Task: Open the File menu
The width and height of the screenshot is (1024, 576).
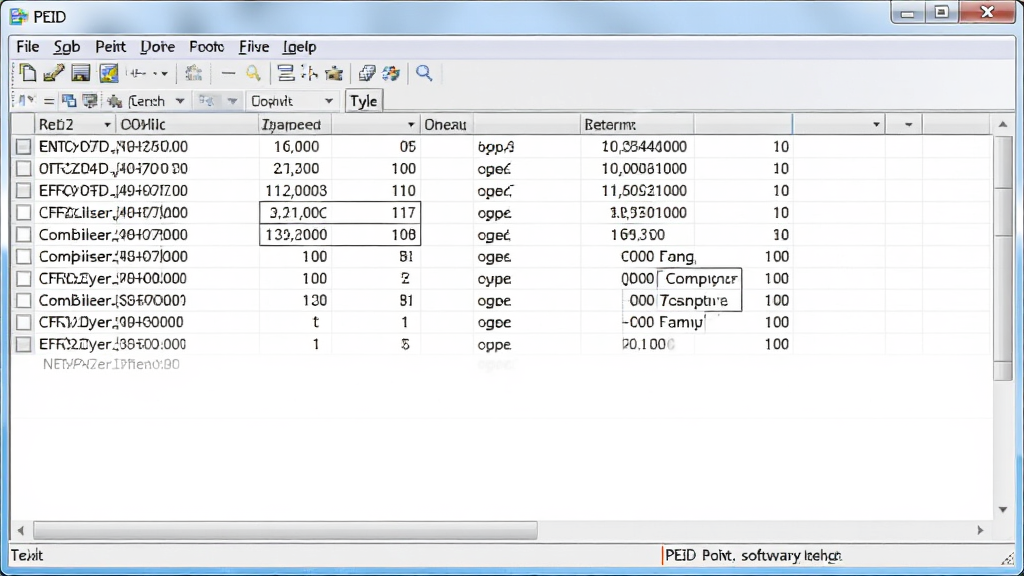Action: click(27, 47)
